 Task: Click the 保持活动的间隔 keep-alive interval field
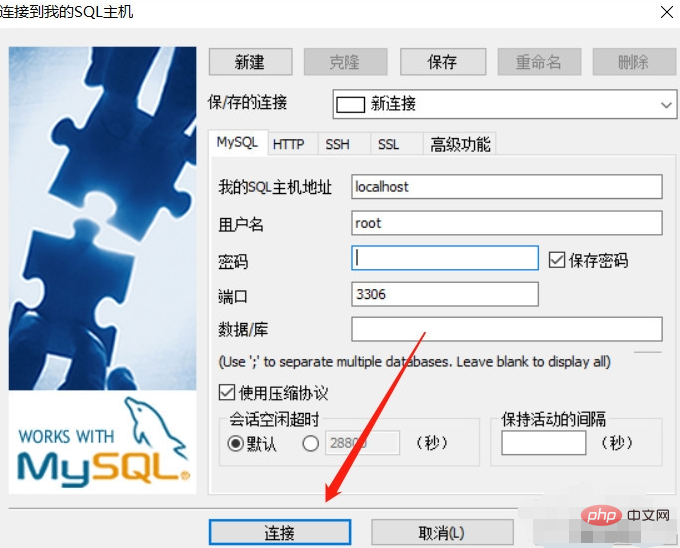click(x=544, y=443)
